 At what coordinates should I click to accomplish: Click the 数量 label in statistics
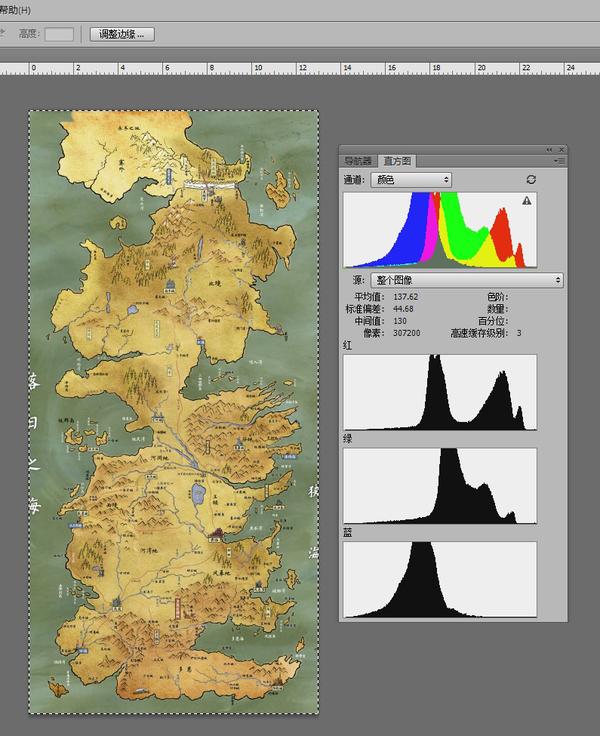[x=497, y=309]
